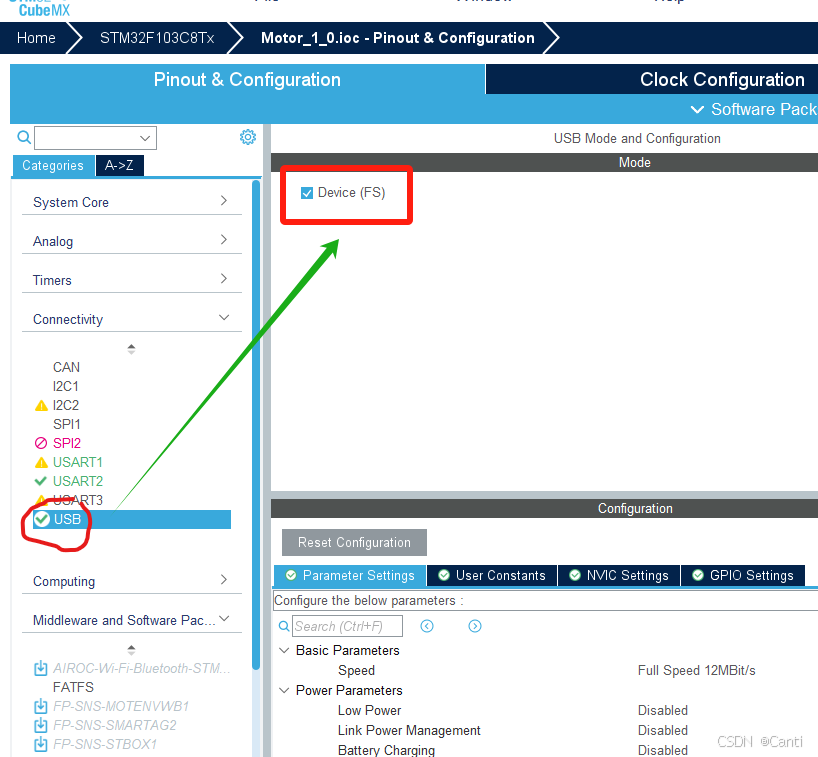818x757 pixels.
Task: Click the Full Speed 12MBit/s value
Action: [x=696, y=670]
